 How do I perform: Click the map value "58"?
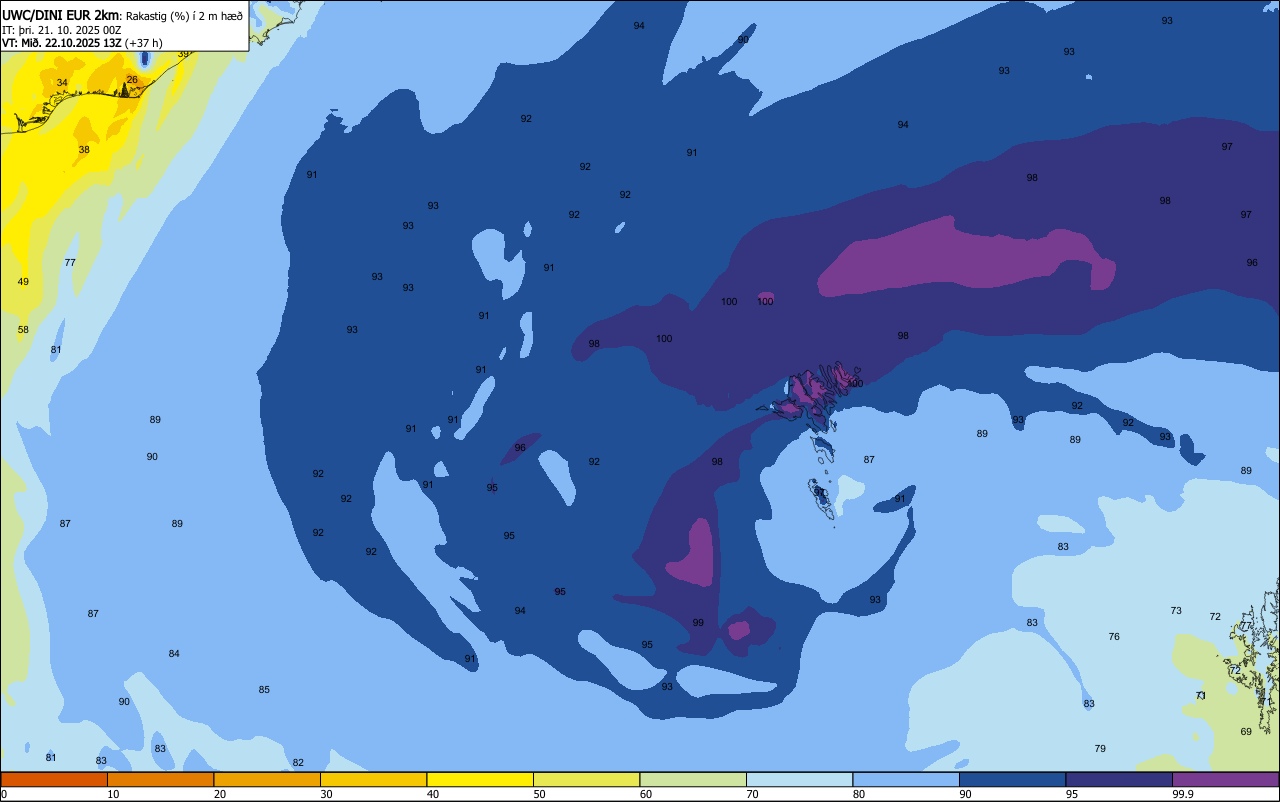pyautogui.click(x=23, y=330)
